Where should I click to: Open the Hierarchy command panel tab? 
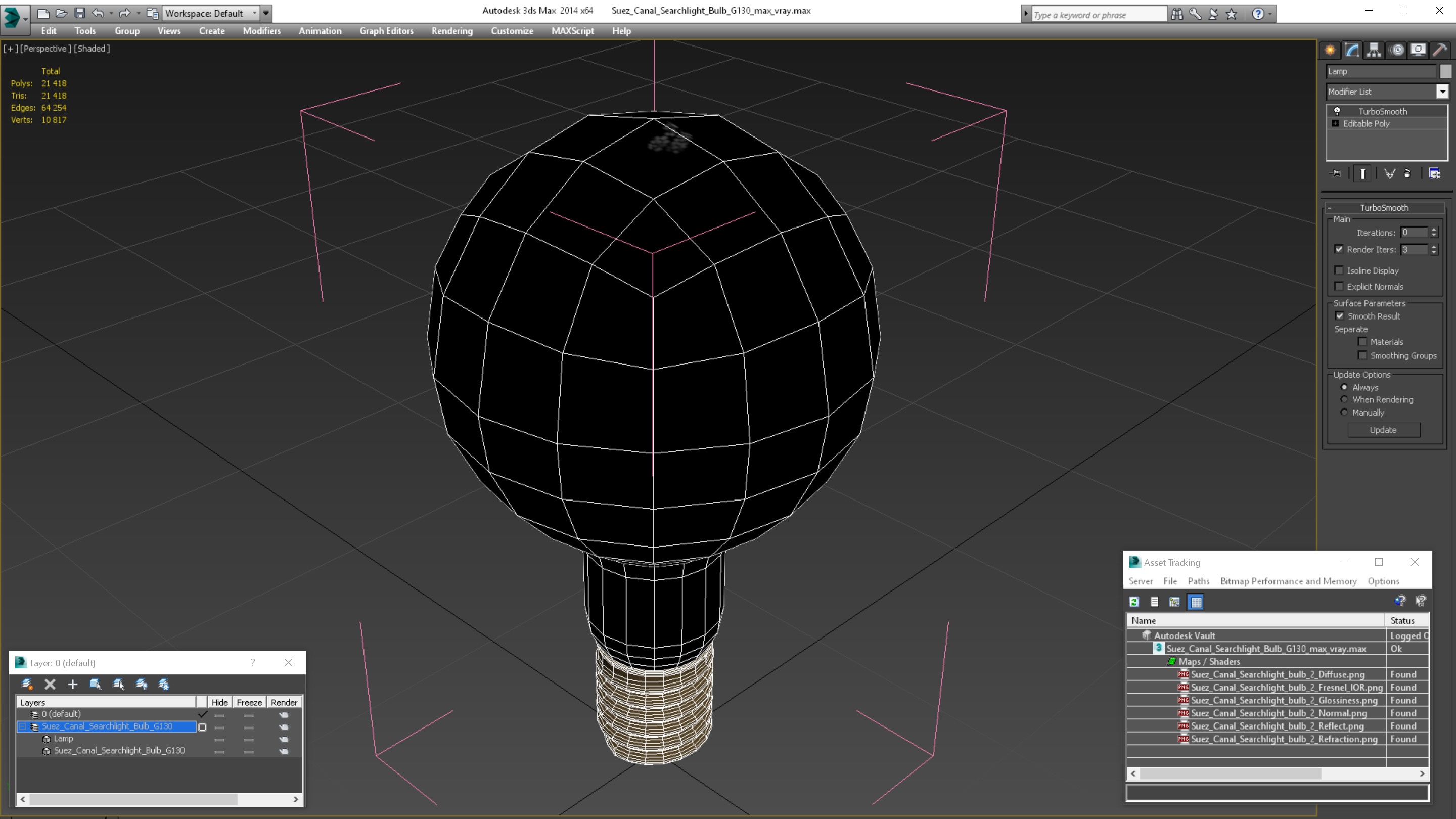click(x=1374, y=51)
